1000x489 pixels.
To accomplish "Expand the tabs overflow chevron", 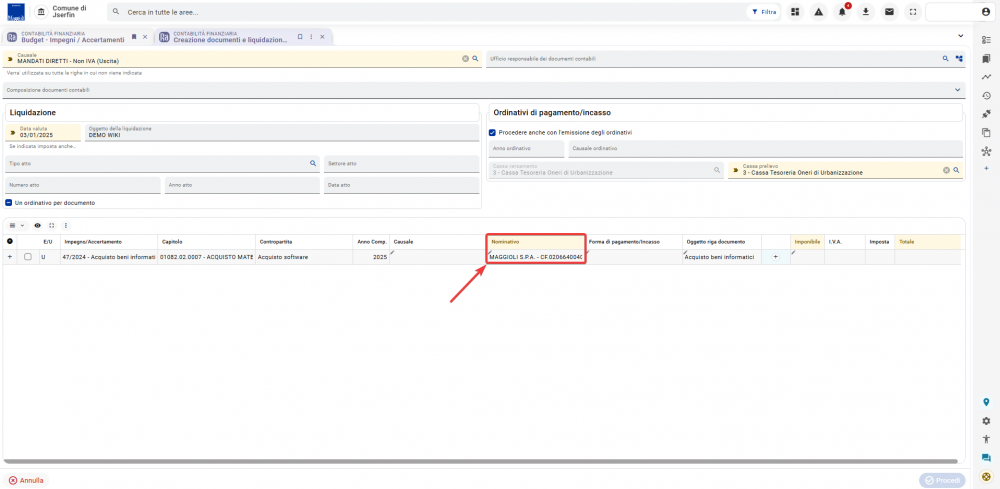I will (x=960, y=36).
